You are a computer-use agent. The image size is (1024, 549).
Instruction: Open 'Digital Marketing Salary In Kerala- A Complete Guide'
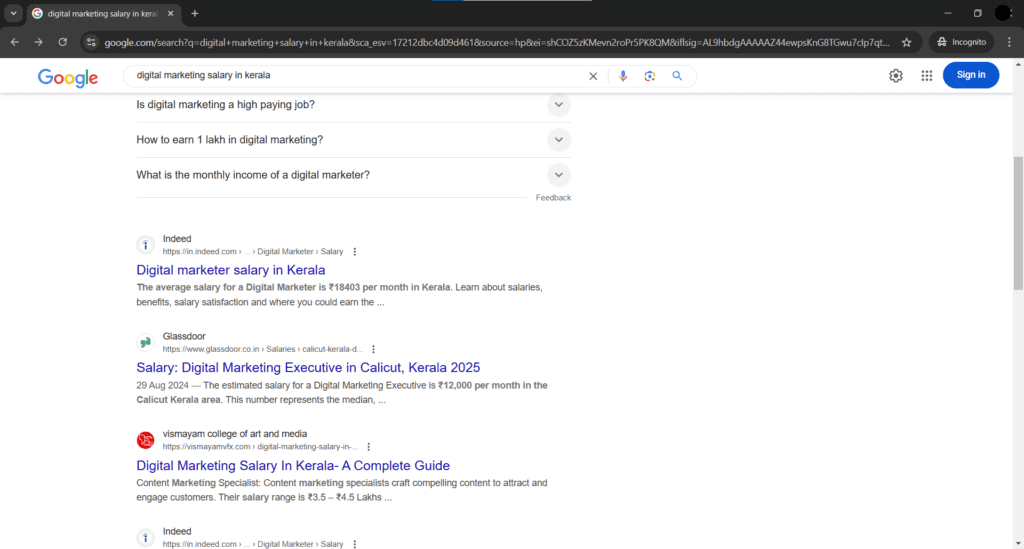click(293, 465)
